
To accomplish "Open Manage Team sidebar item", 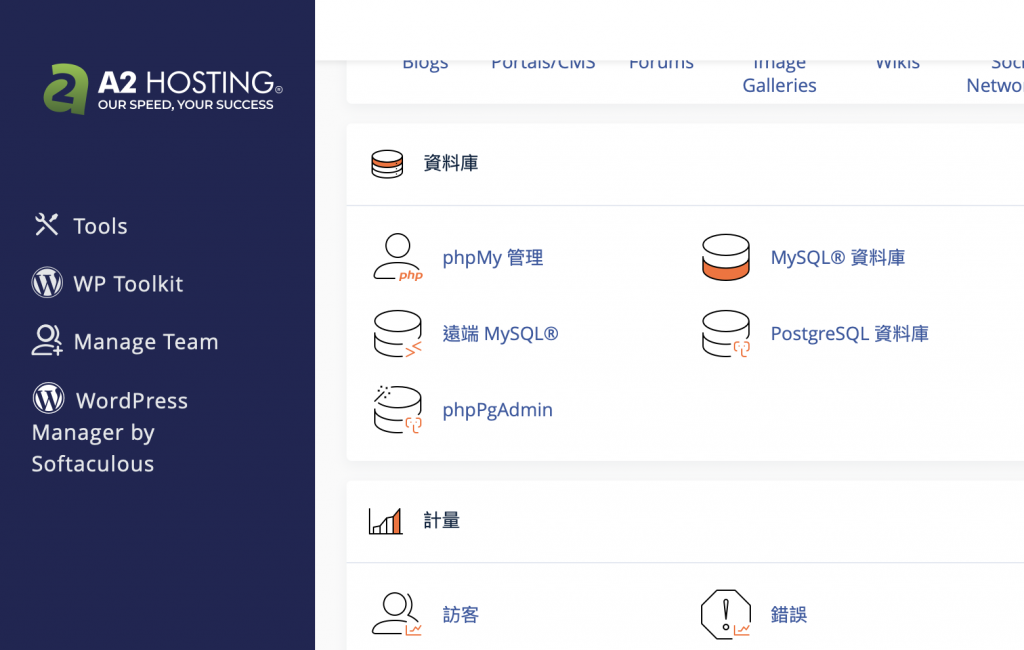I will [146, 342].
